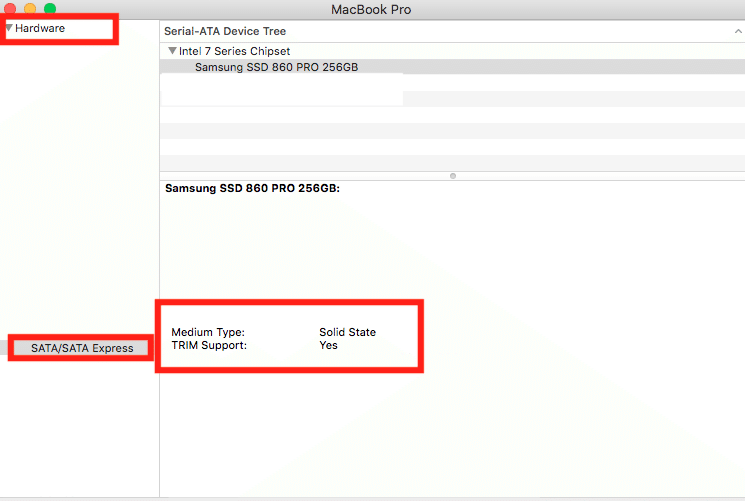Toggle the sort arrow in the column header
745x501 pixels.
(x=737, y=31)
